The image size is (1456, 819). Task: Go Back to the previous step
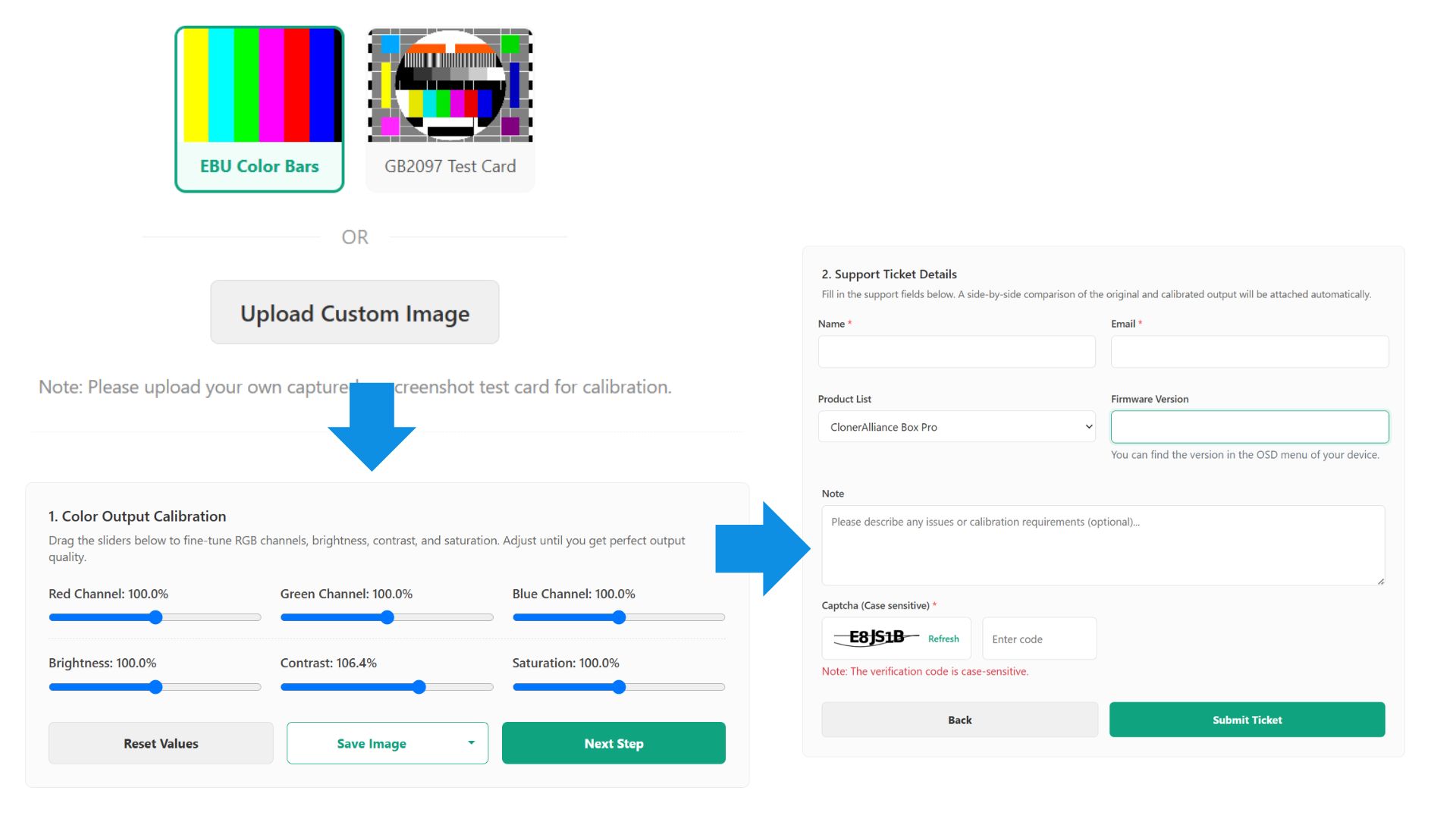pyautogui.click(x=959, y=720)
